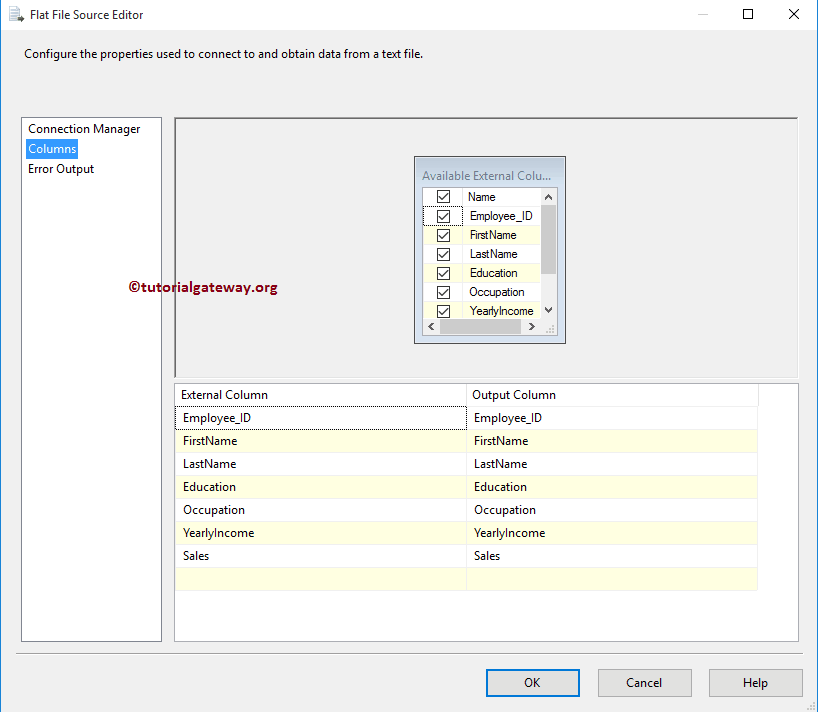Click the horizontal scrollbar thumb in column list
Image resolution: width=818 pixels, height=712 pixels.
click(x=480, y=327)
